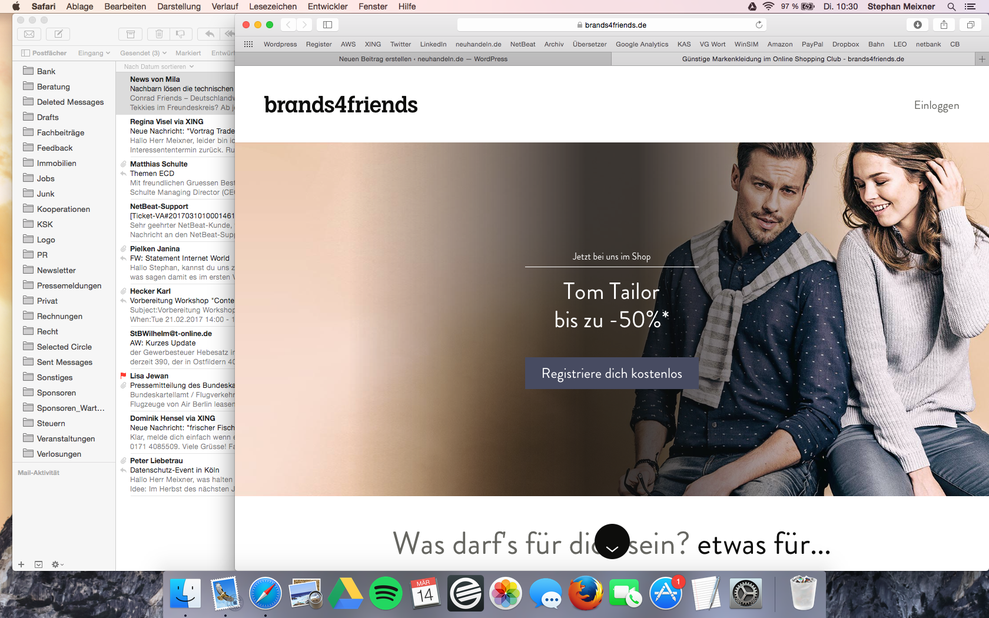Image resolution: width=989 pixels, height=618 pixels.
Task: Open Photos app from the Dock
Action: click(x=506, y=593)
